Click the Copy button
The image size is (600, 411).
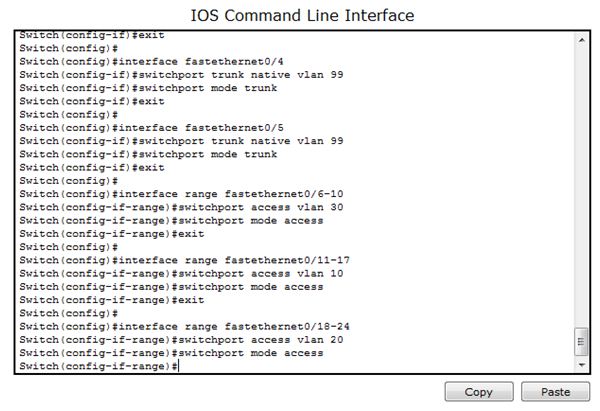tap(479, 392)
